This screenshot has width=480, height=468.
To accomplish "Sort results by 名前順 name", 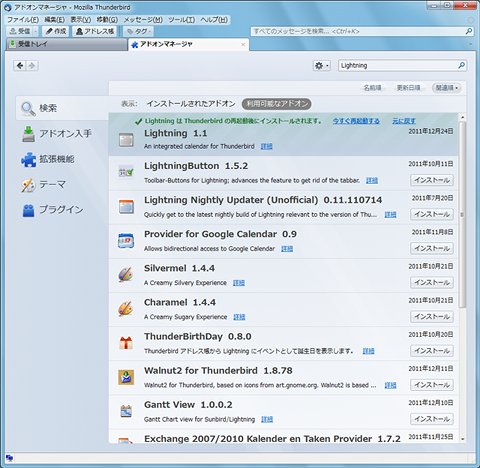I will point(373,88).
